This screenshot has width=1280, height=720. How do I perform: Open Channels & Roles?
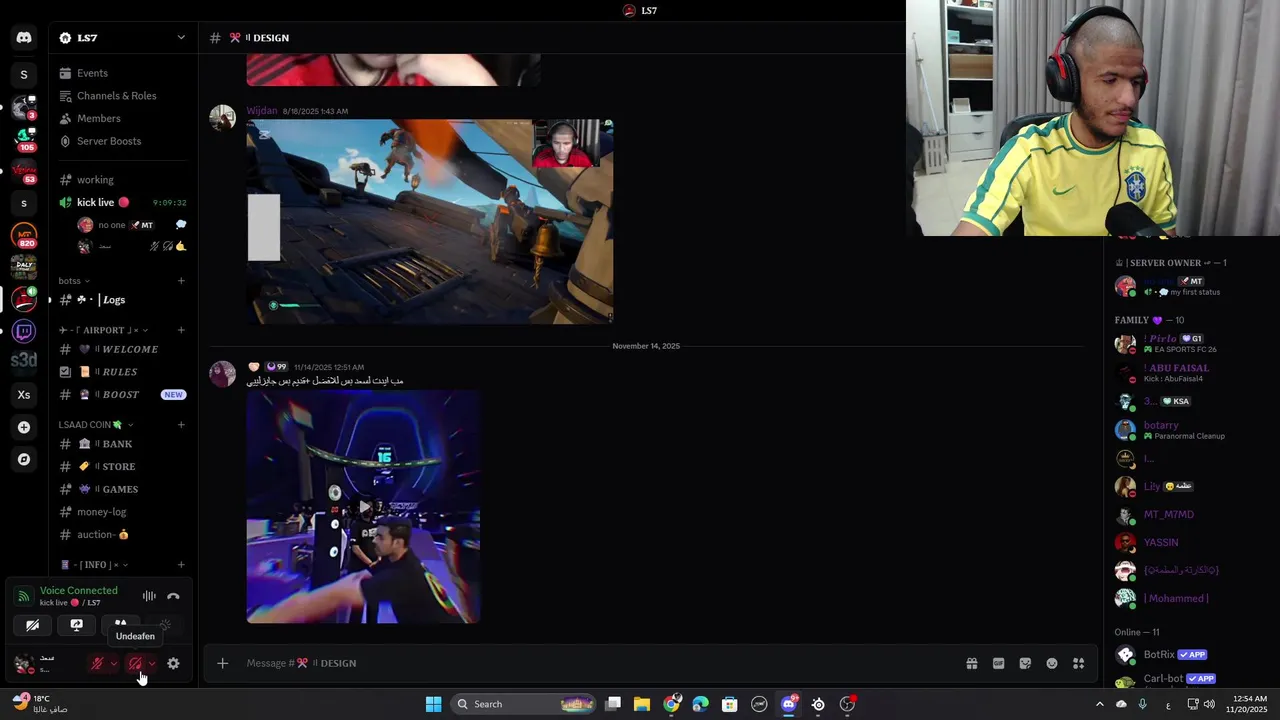123,96
